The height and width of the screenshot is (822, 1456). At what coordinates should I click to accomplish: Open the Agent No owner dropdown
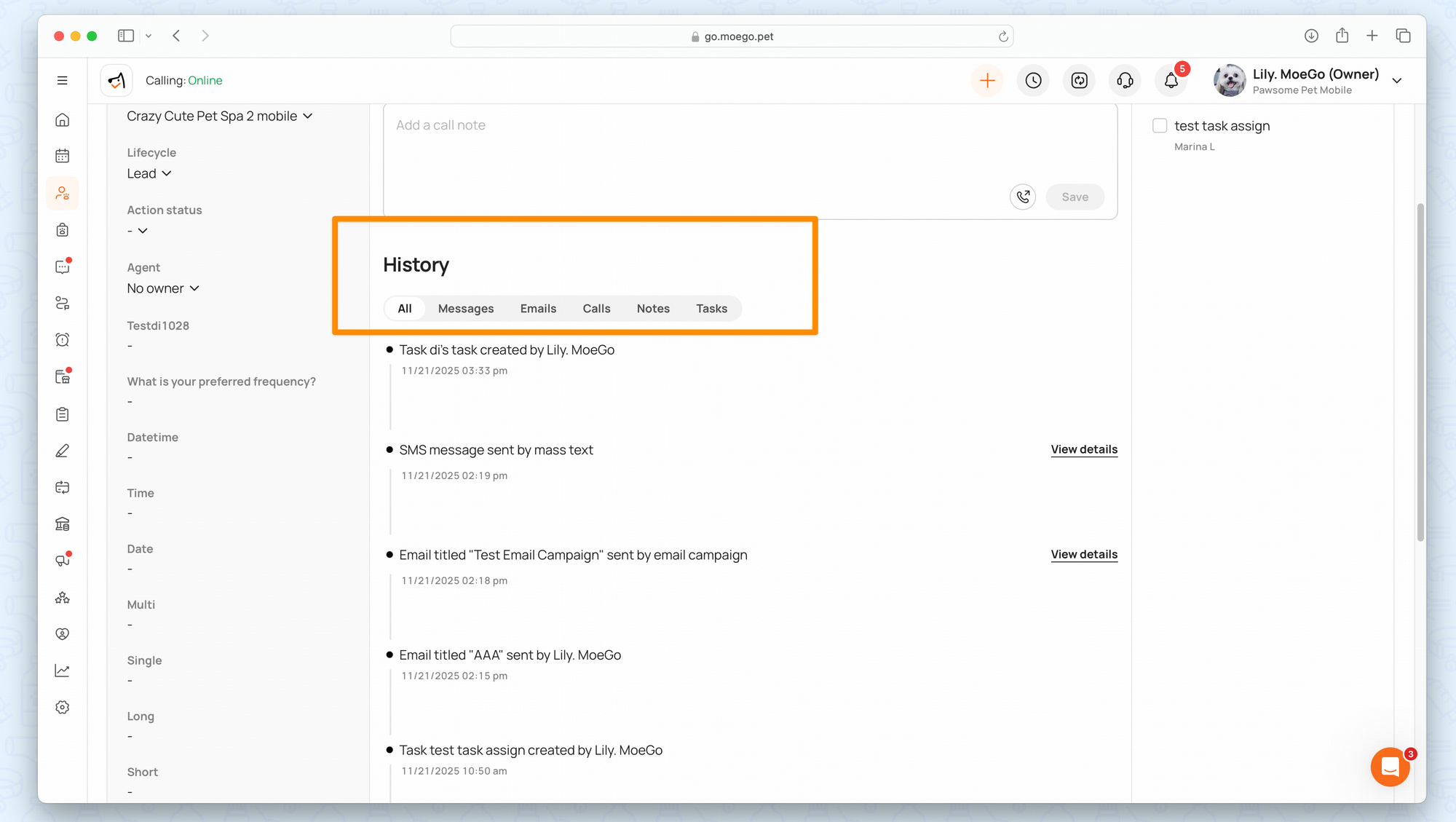[163, 288]
